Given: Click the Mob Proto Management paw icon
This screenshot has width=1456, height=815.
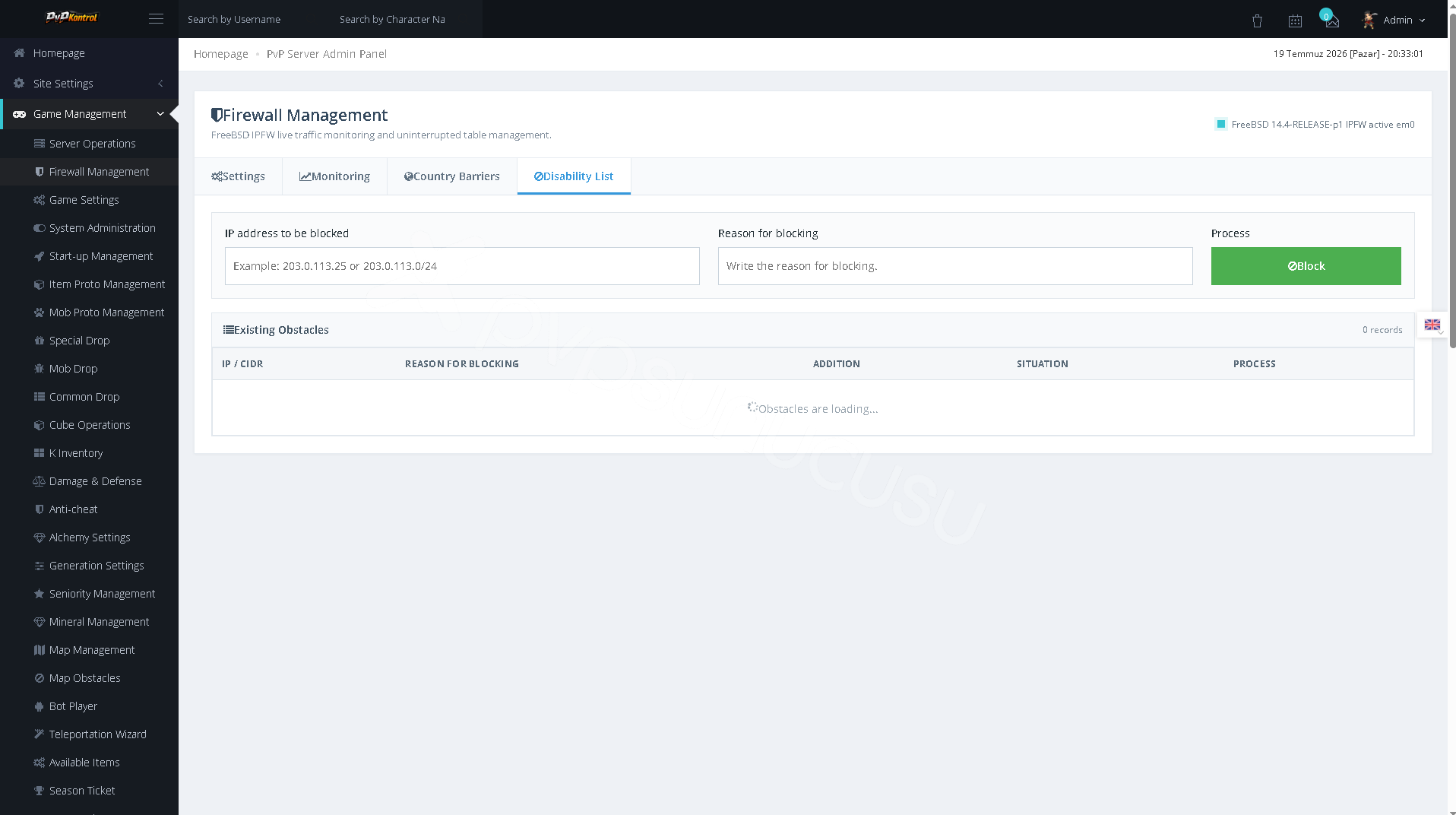Looking at the screenshot, I should (40, 312).
